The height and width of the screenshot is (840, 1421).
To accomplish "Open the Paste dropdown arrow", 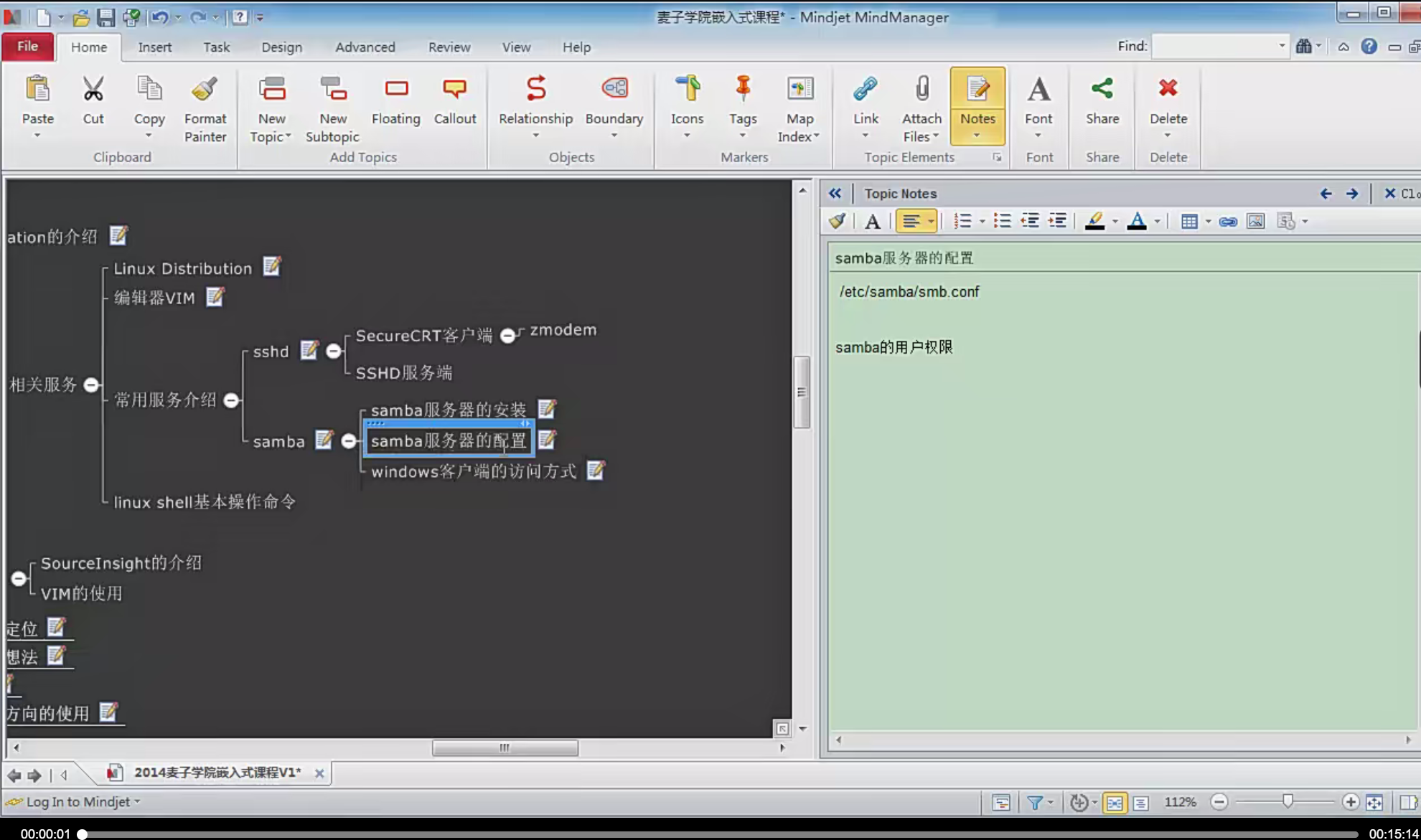I will (x=37, y=135).
